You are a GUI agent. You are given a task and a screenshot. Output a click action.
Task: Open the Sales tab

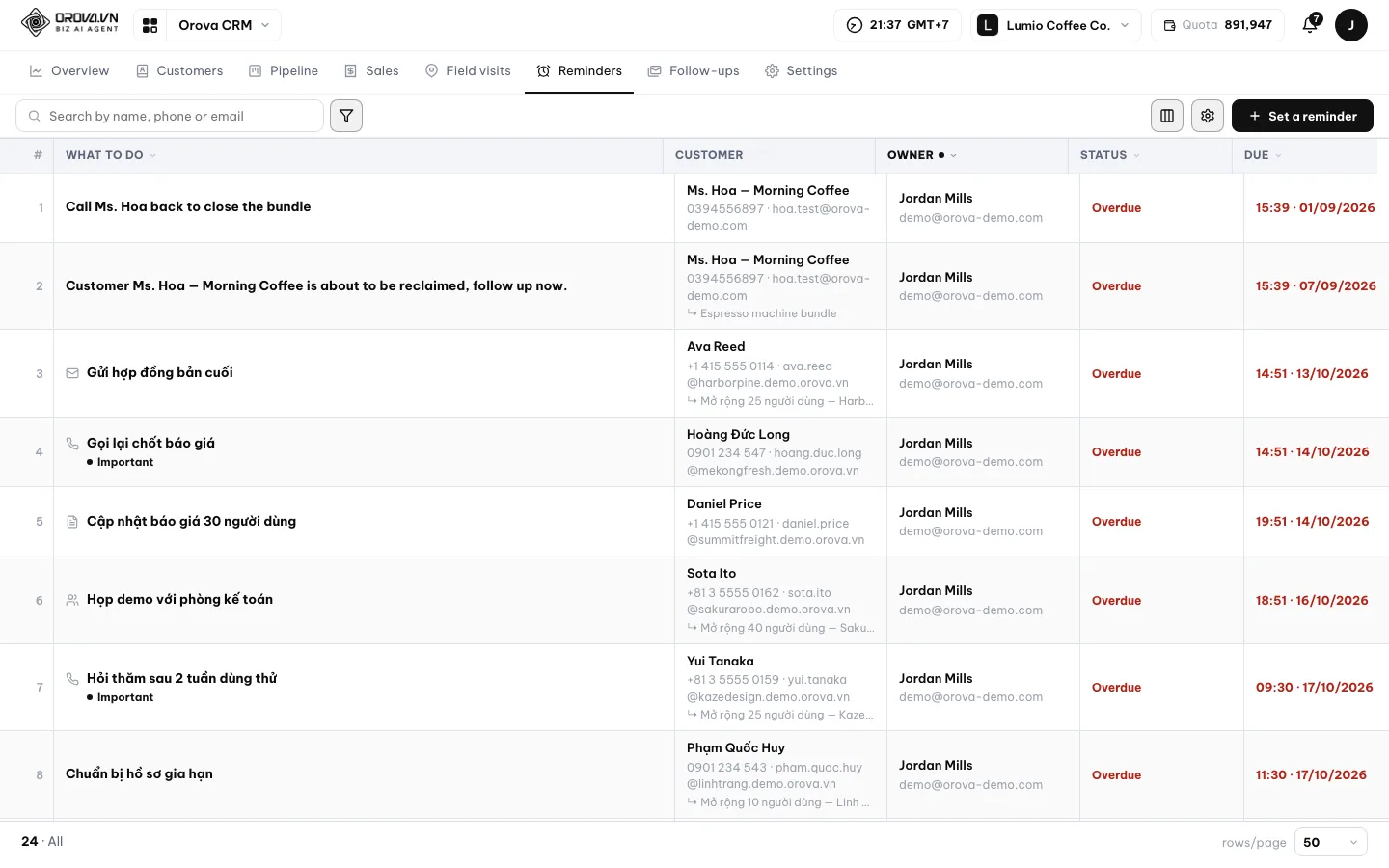coord(371,71)
